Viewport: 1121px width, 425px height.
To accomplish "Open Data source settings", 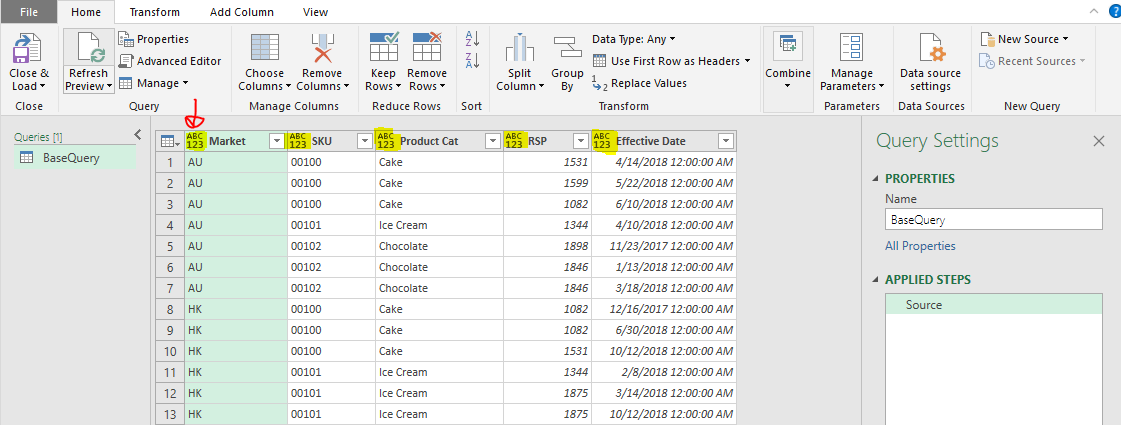I will tap(930, 48).
